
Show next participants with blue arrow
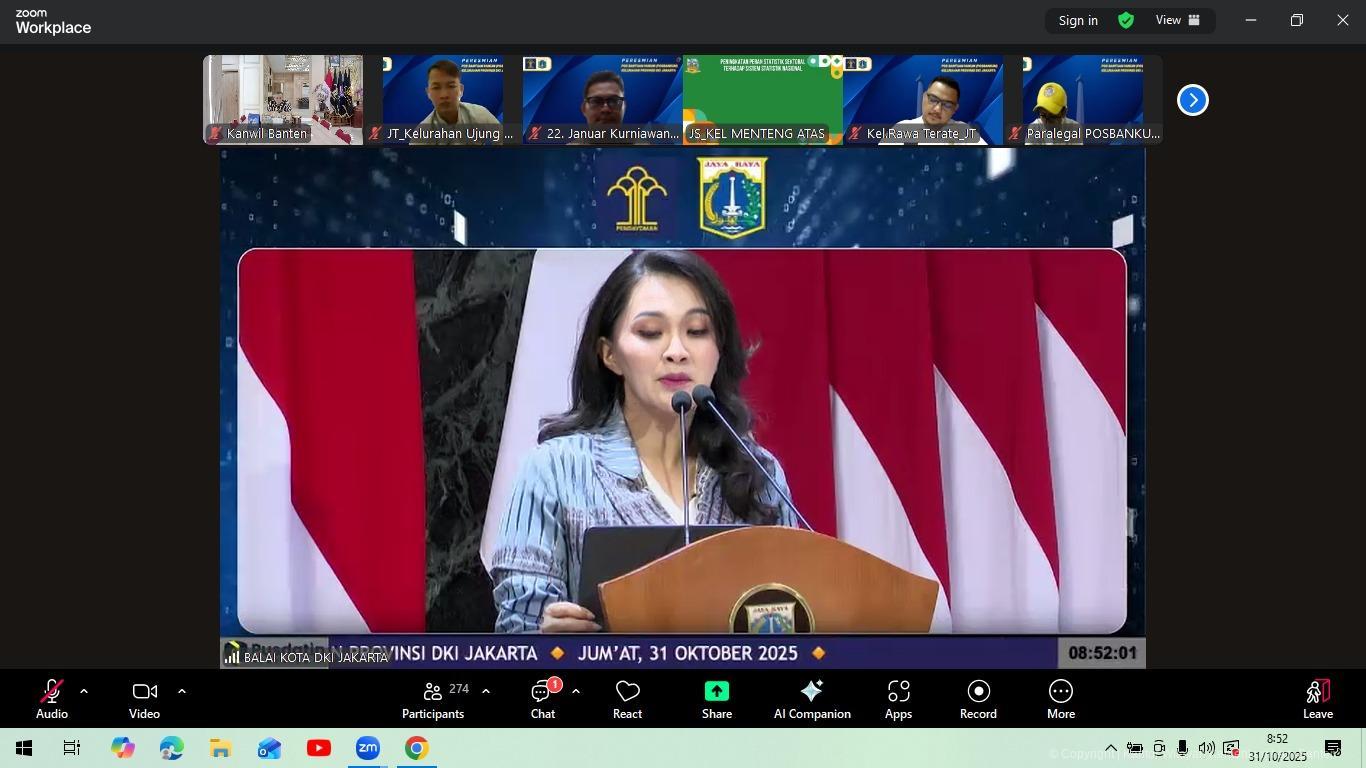(x=1192, y=100)
